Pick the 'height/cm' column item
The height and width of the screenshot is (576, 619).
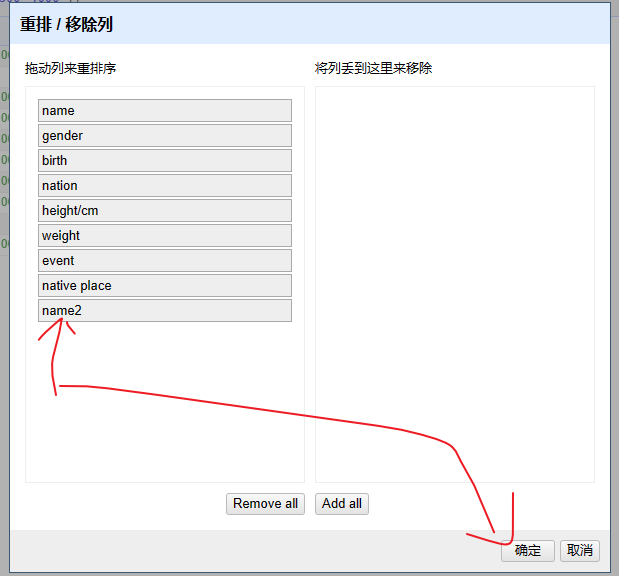coord(165,210)
